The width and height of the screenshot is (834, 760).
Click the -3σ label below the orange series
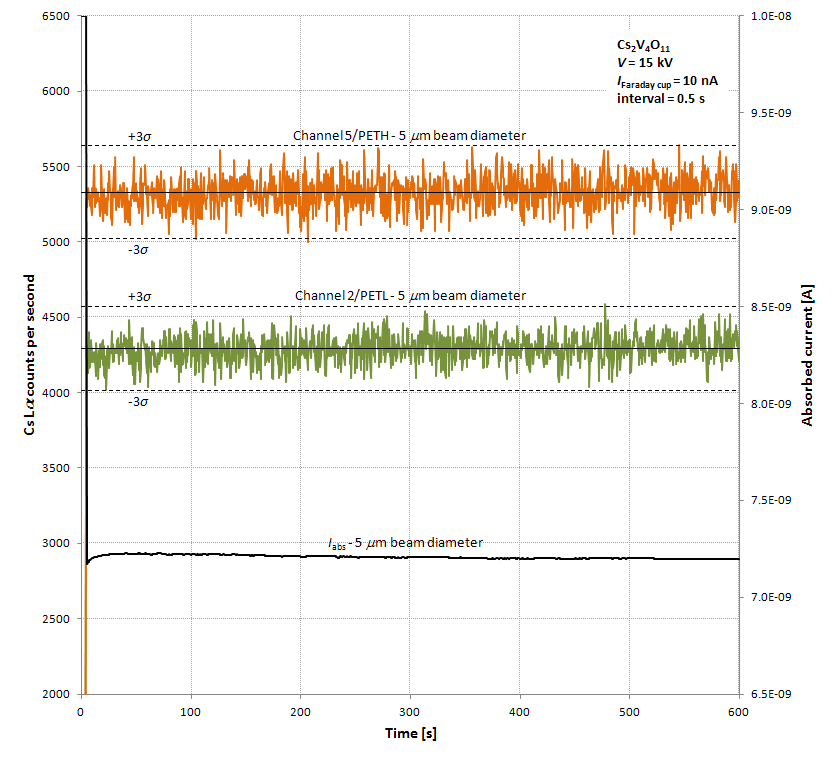pyautogui.click(x=138, y=250)
